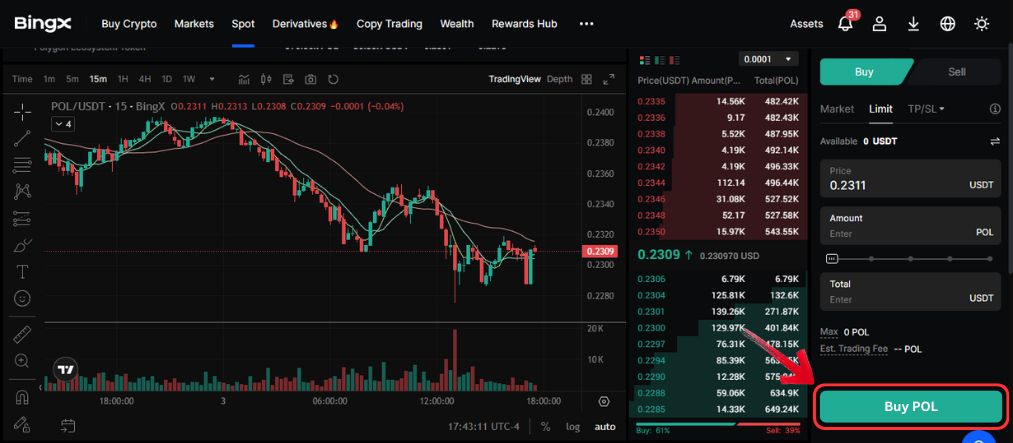
Task: Select the zoom in tool
Action: click(23, 361)
